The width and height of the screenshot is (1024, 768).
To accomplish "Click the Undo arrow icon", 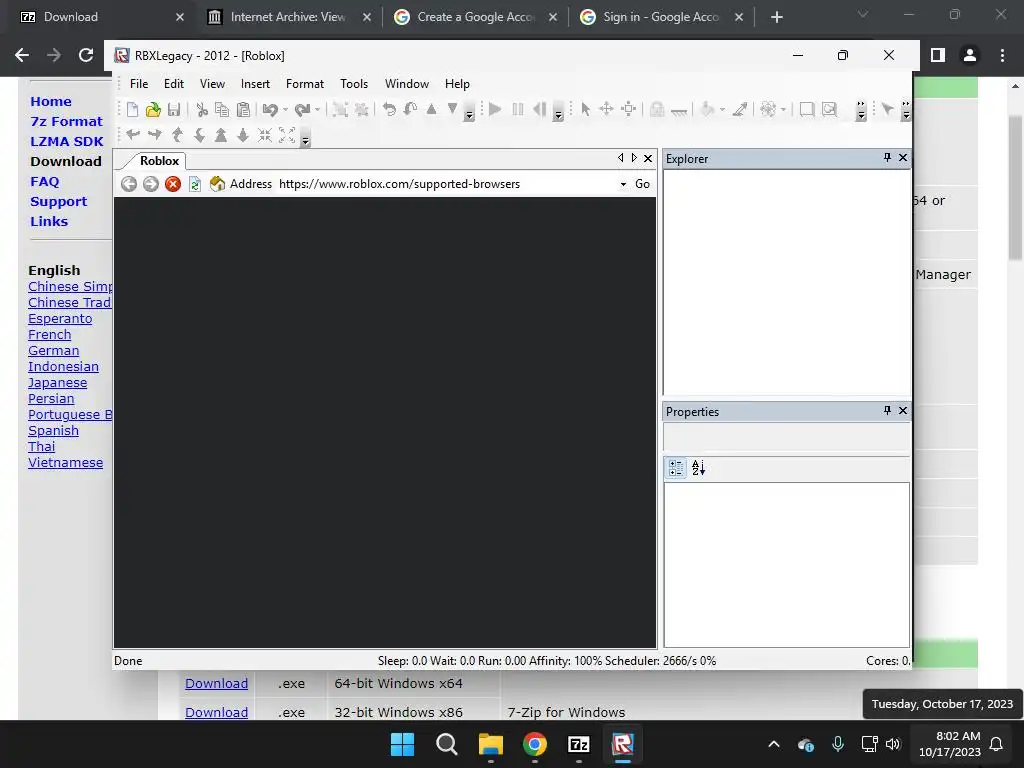I will click(270, 110).
